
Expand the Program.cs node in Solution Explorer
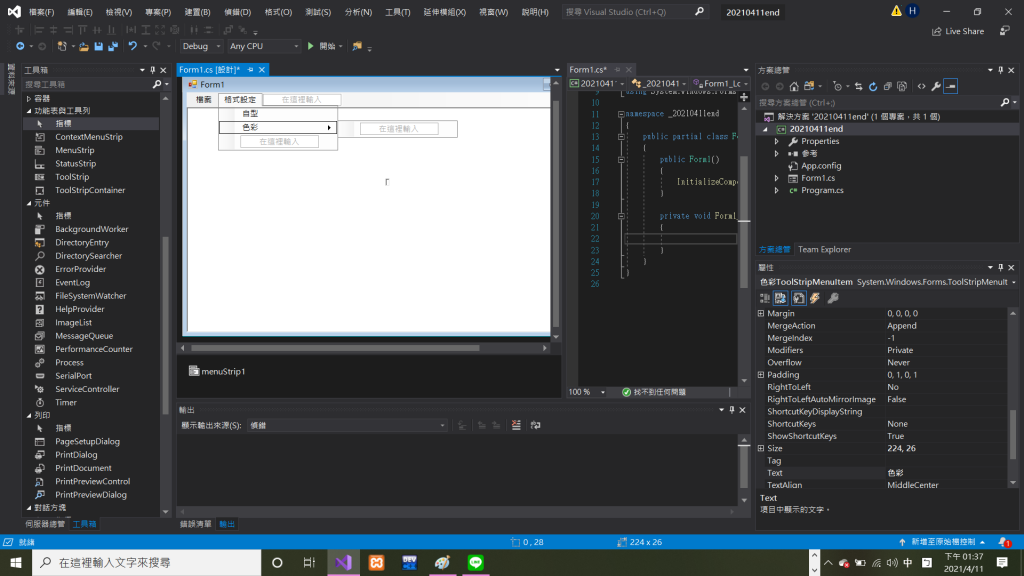[776, 190]
